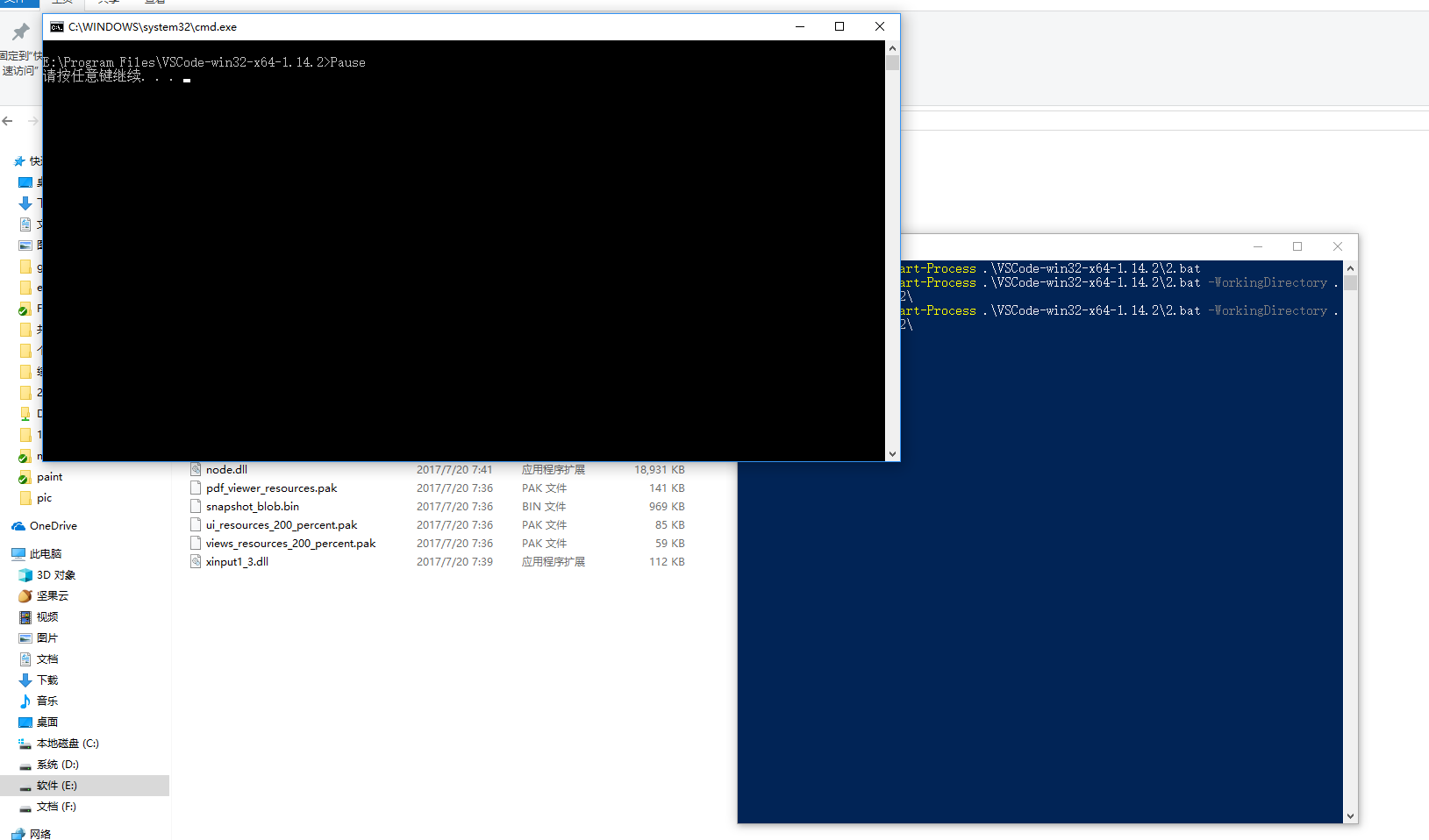Click the 3D 对象 cube icon
Viewport: 1429px width, 840px height.
click(25, 575)
